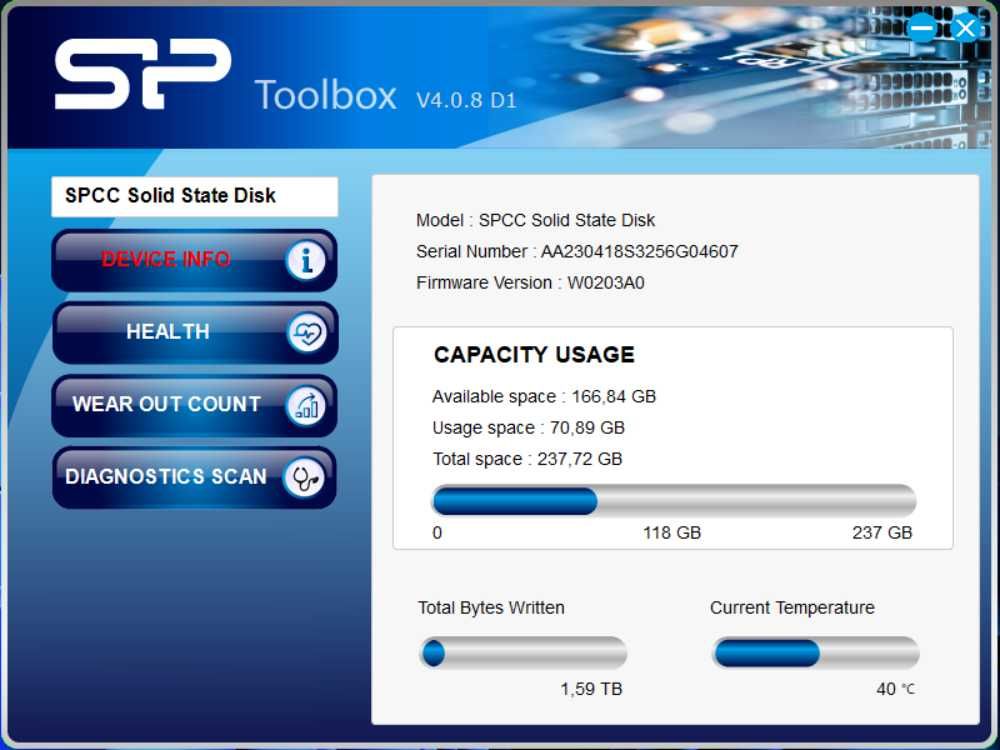Click the Health heart-rate icon
This screenshot has height=750, width=1000.
point(307,333)
